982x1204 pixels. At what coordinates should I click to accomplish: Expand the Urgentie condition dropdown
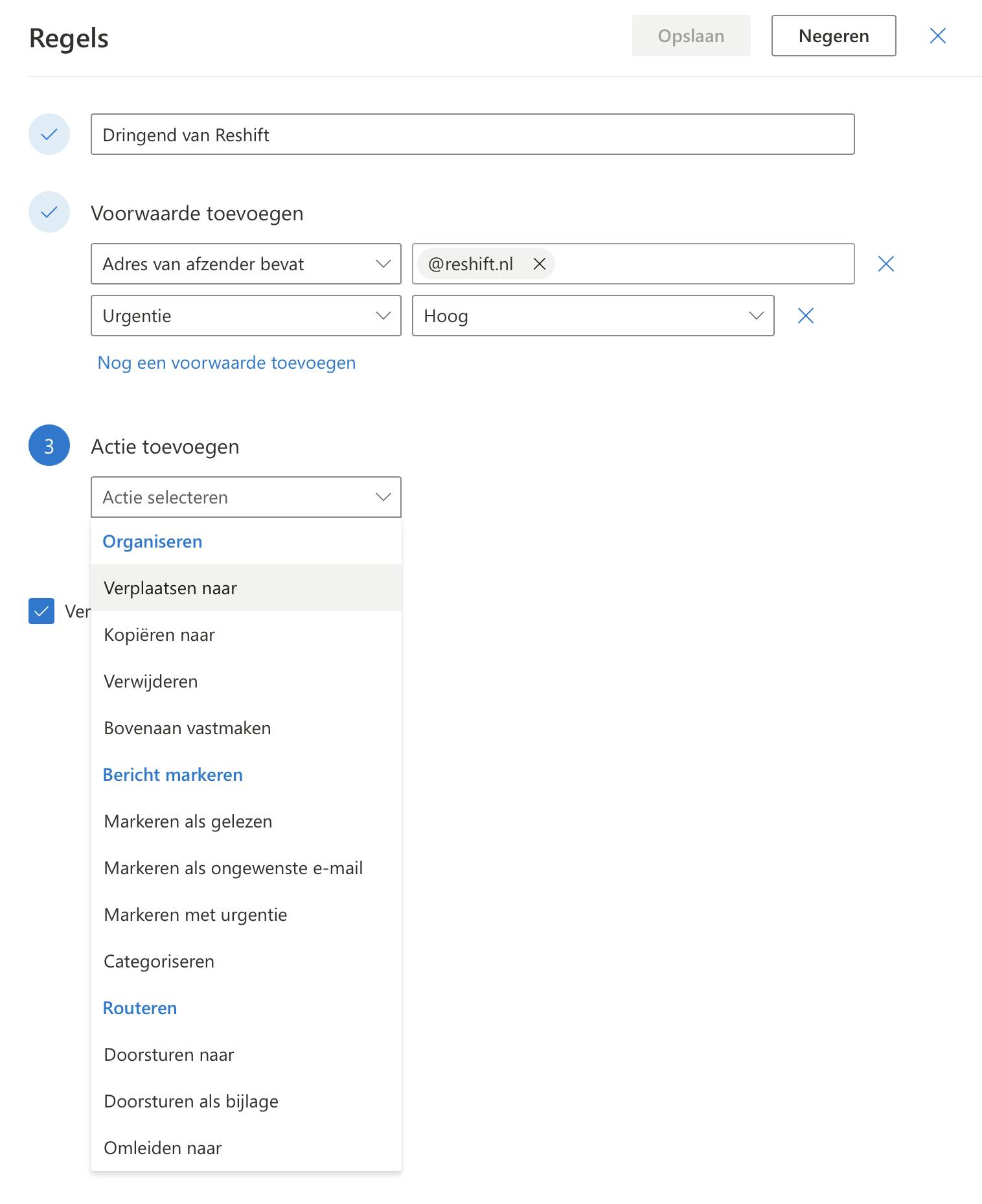tap(245, 316)
